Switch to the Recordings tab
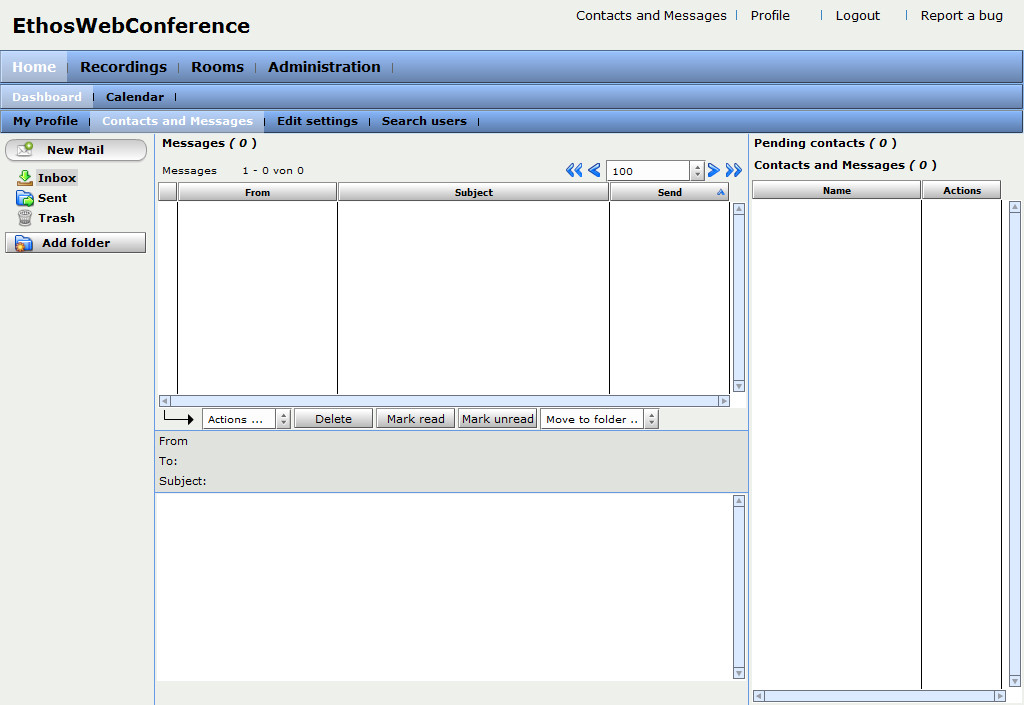1024x705 pixels. pyautogui.click(x=123, y=67)
